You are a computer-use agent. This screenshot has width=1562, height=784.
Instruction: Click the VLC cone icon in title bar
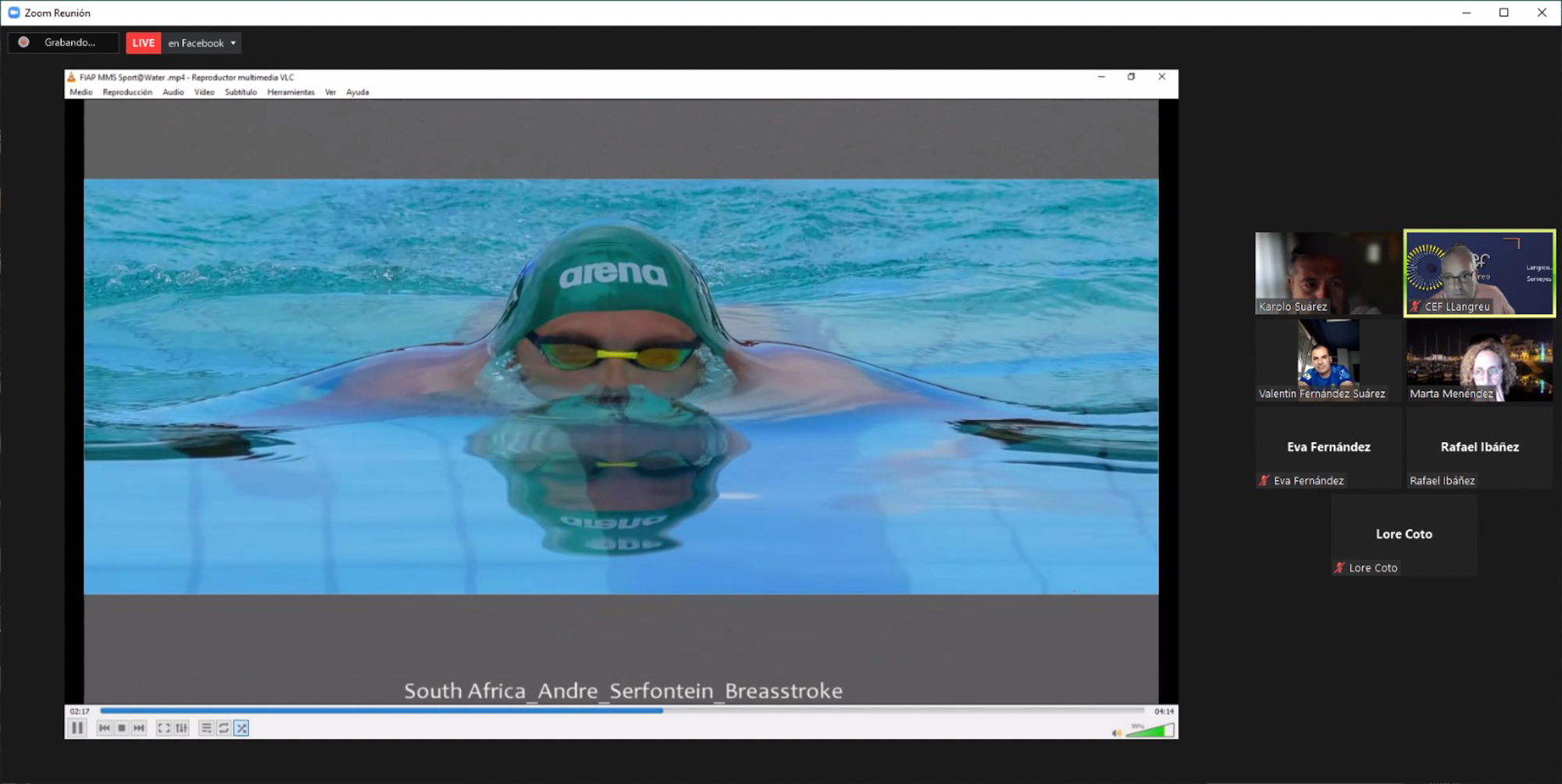72,77
